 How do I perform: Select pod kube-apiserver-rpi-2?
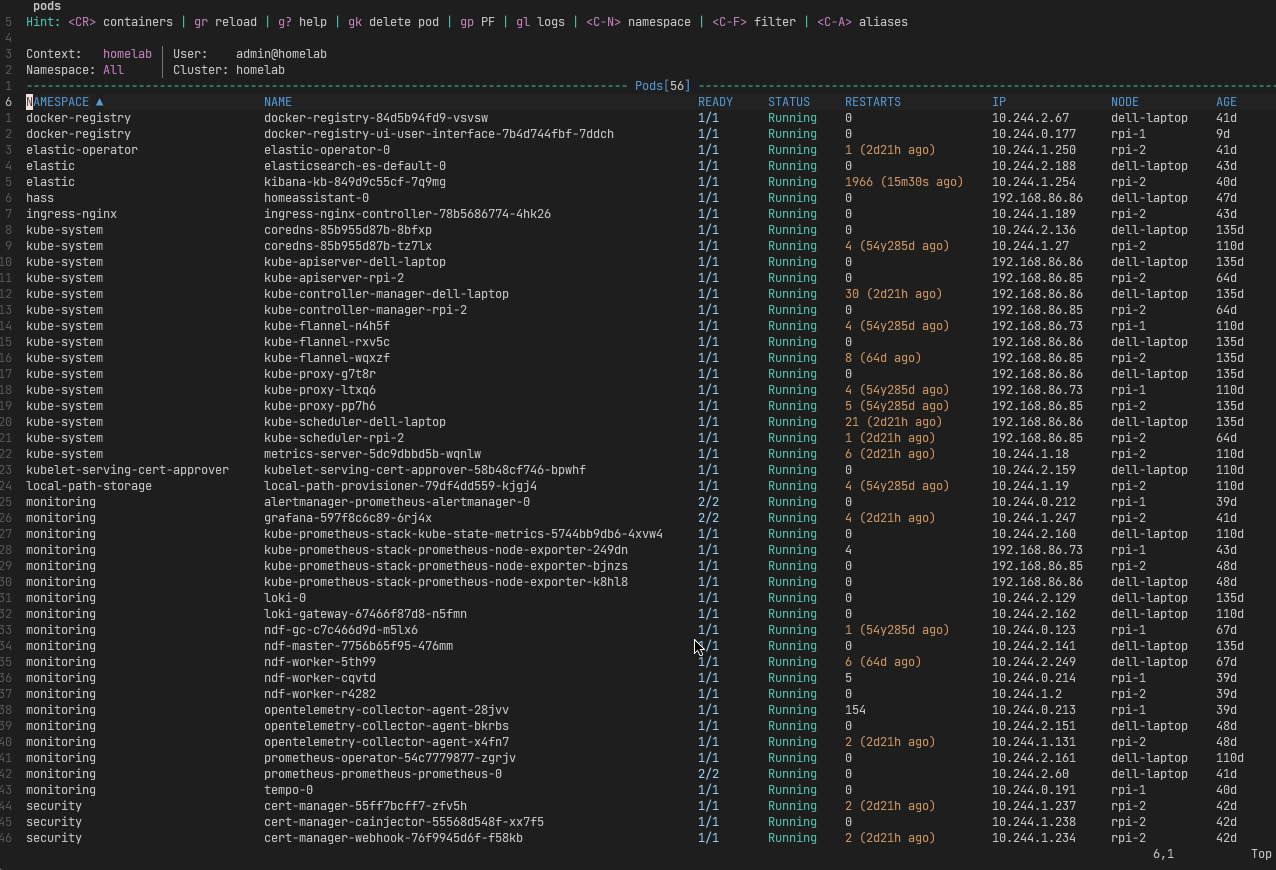[x=334, y=278]
